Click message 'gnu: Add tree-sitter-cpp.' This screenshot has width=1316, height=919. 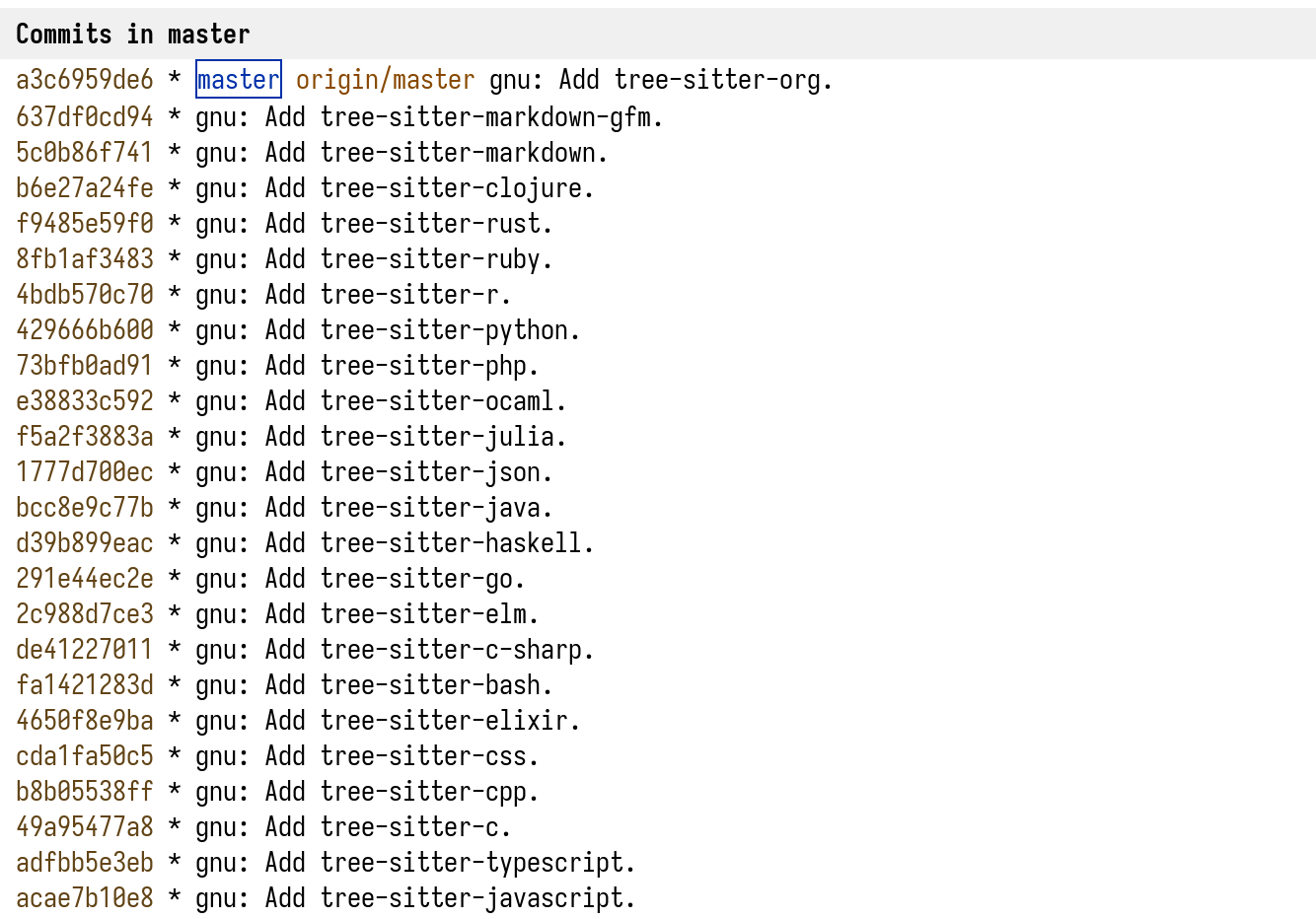tap(367, 792)
